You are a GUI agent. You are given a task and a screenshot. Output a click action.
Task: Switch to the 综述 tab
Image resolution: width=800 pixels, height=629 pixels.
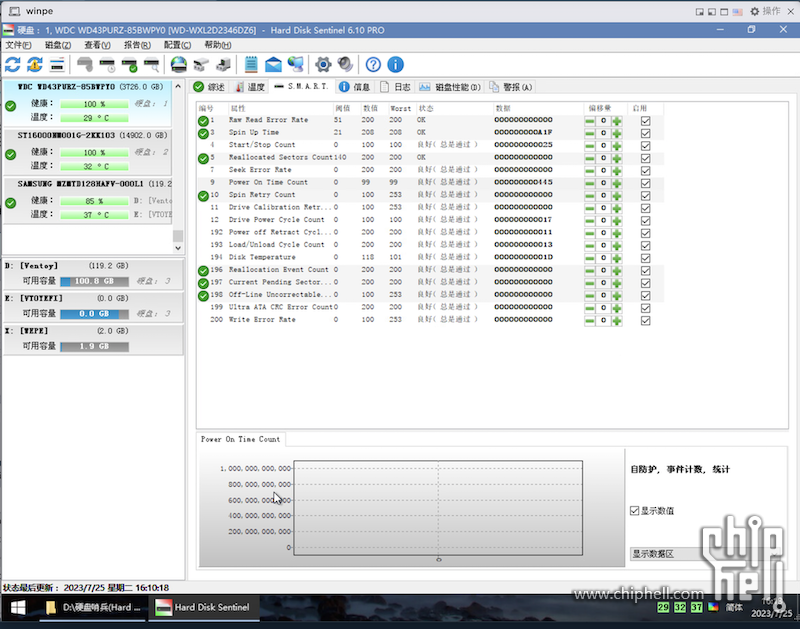(x=209, y=87)
